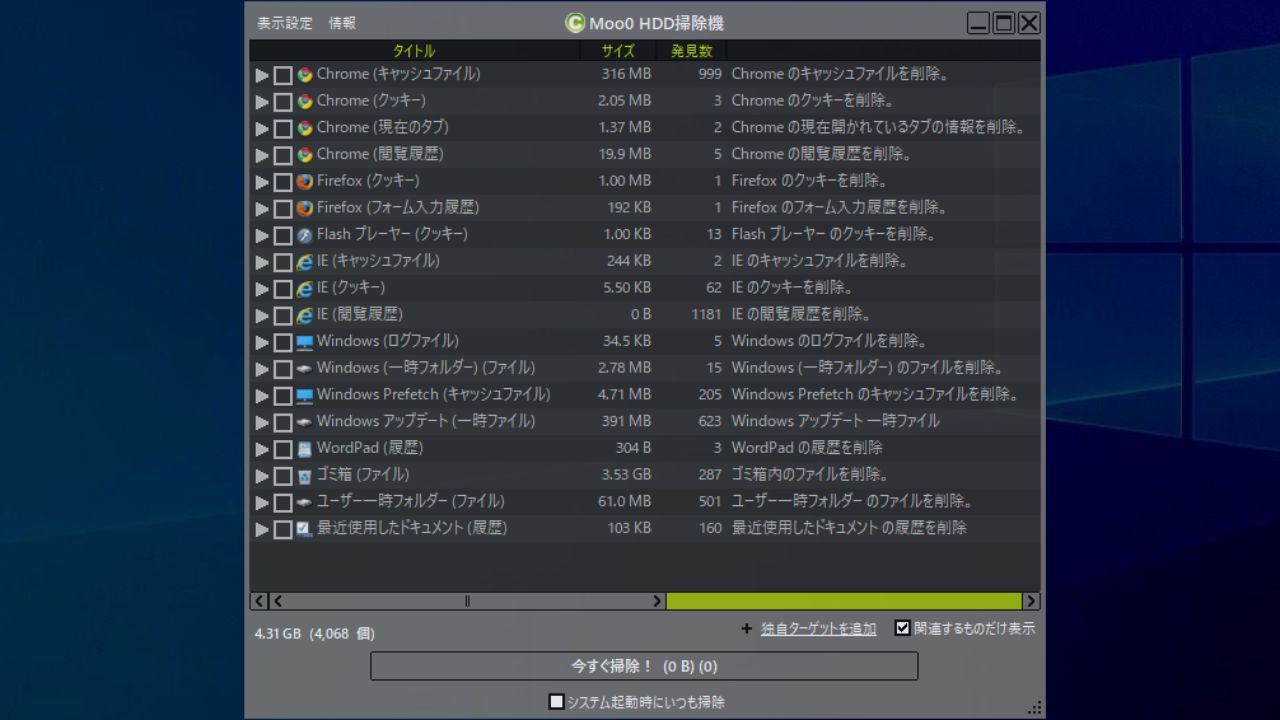
Task: Check the Chrome (キャッシュファイル) checkbox
Action: [283, 75]
